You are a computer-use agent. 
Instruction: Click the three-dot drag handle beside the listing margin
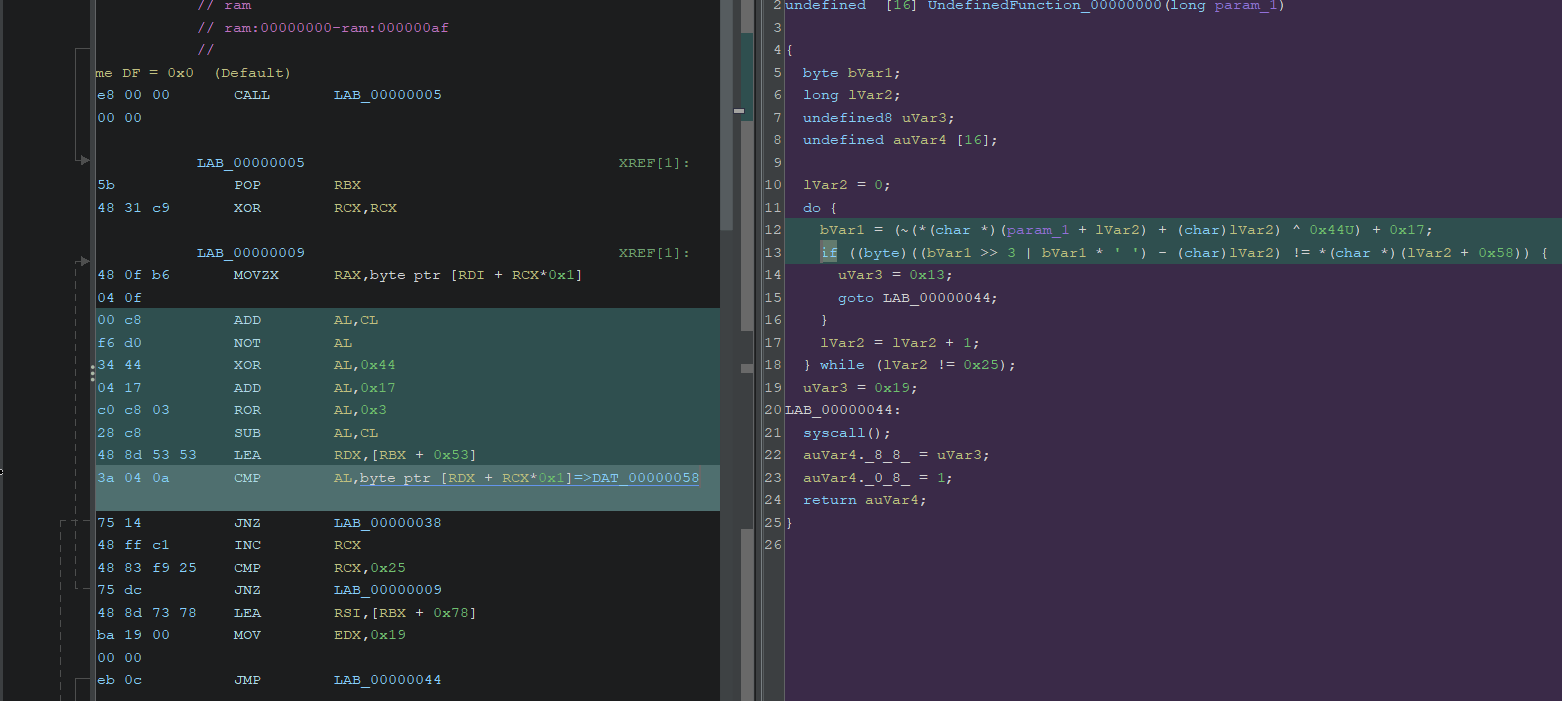pyautogui.click(x=92, y=373)
